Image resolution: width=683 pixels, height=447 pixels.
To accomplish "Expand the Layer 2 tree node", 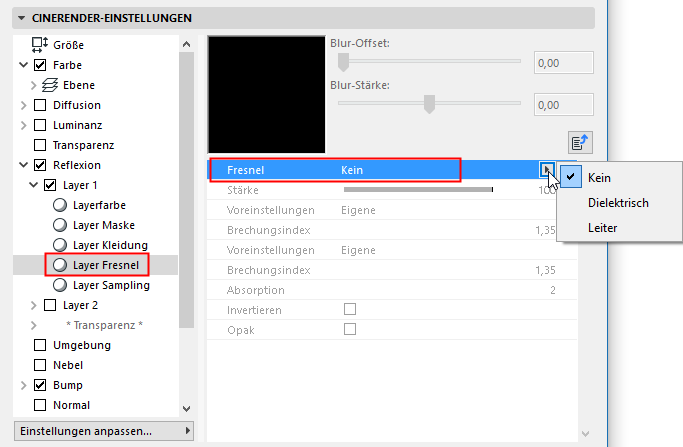I will point(34,305).
